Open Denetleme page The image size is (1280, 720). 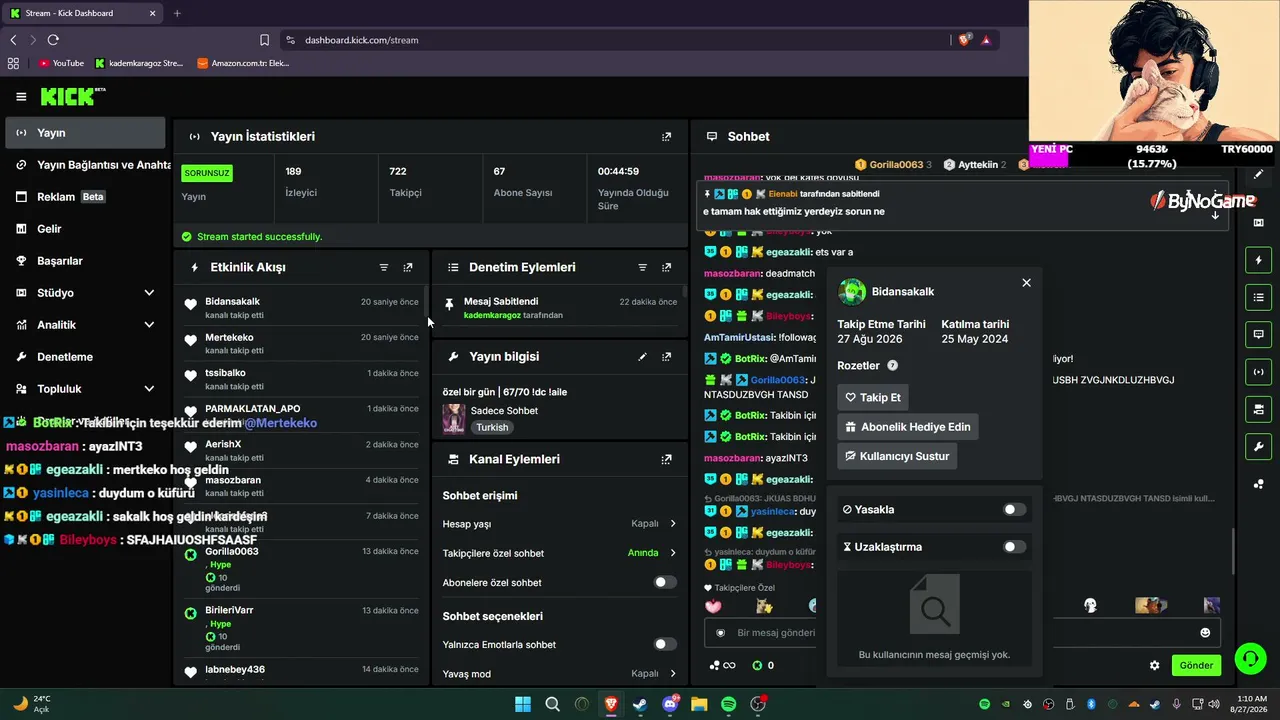(85, 357)
